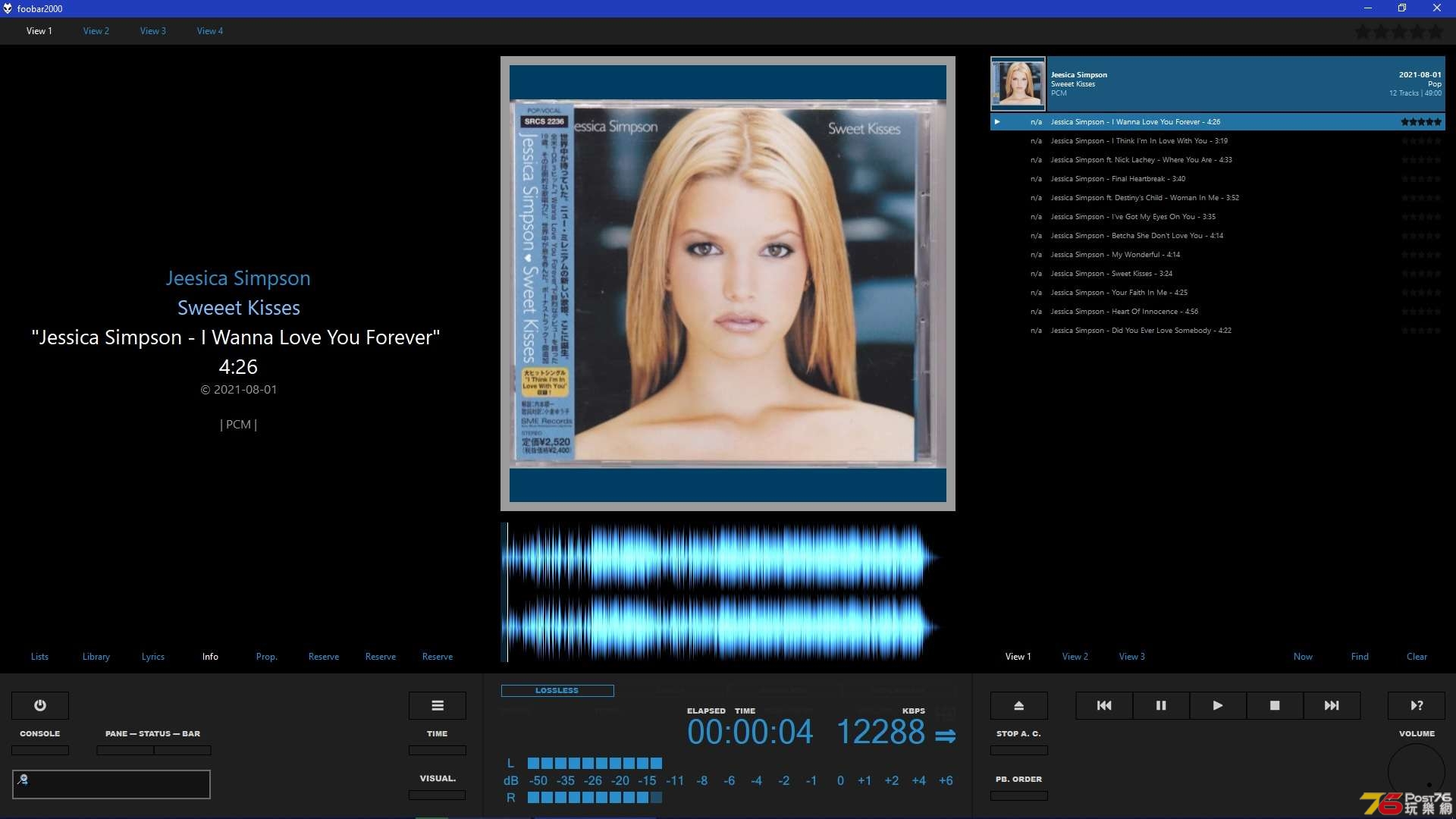Screen dimensions: 1456x819
Task: Select track Final Heartbreak
Action: [1218, 178]
